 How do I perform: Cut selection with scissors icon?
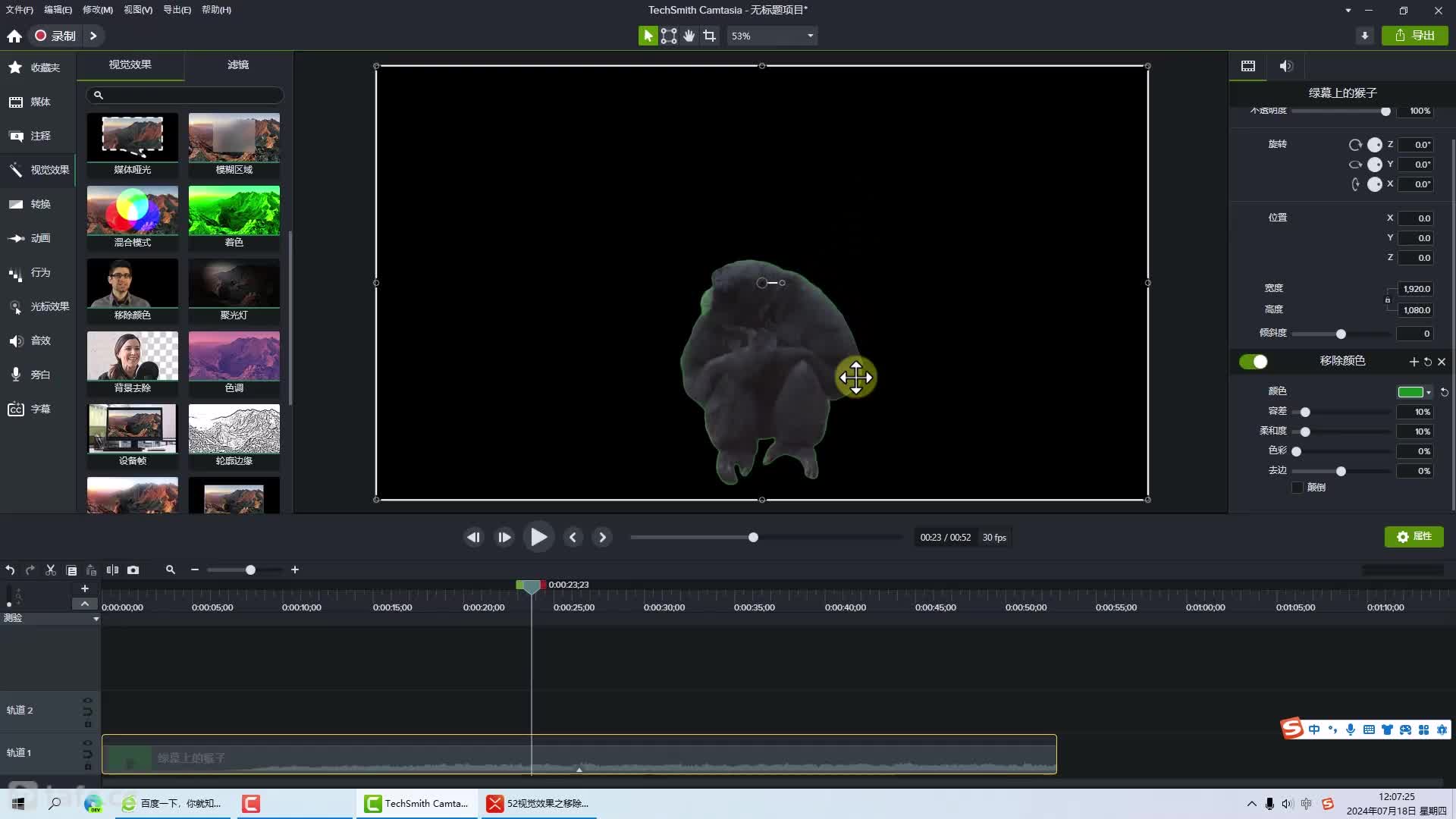tap(51, 570)
